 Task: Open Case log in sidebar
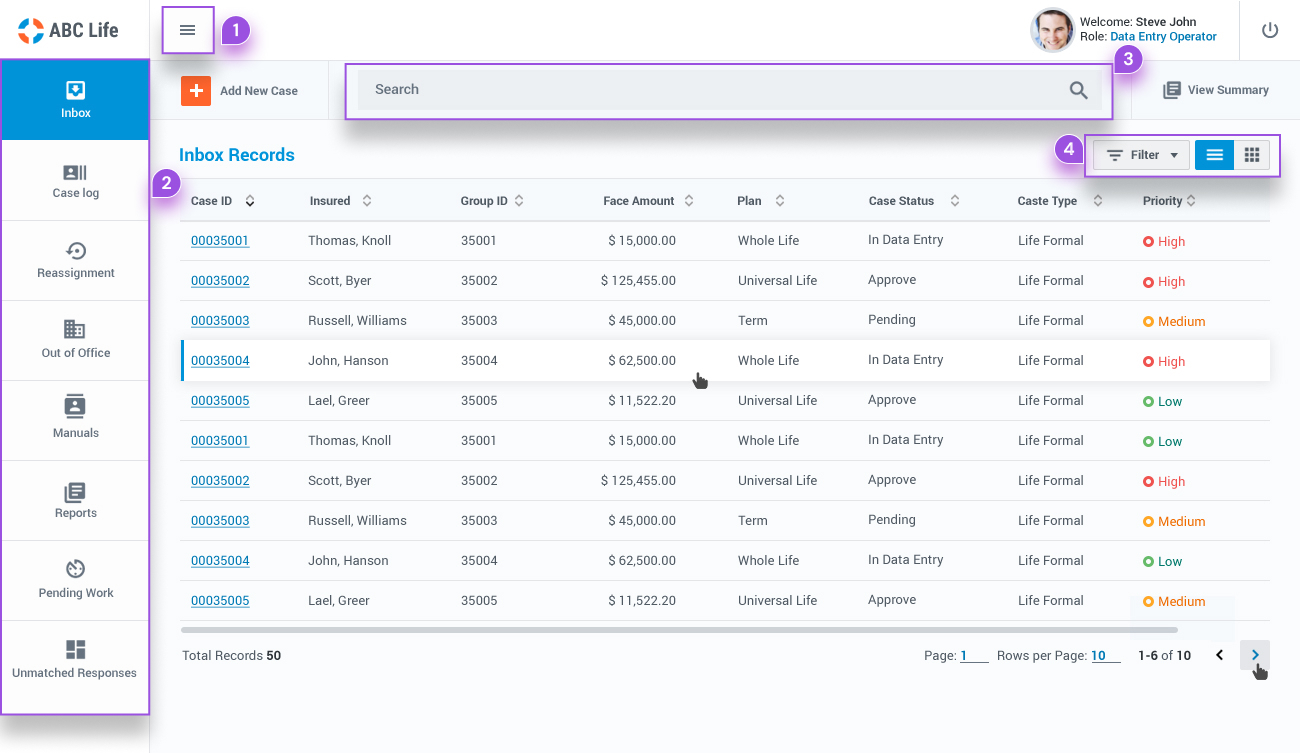(75, 181)
